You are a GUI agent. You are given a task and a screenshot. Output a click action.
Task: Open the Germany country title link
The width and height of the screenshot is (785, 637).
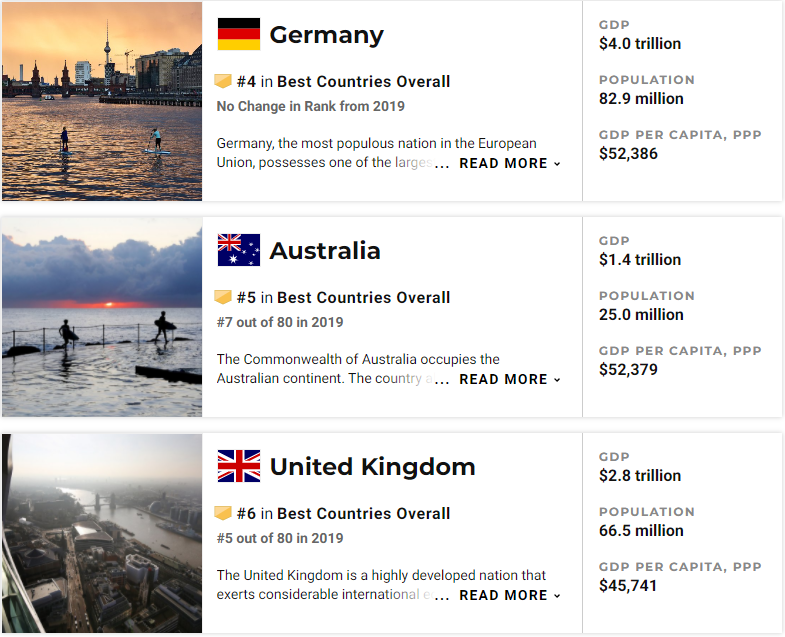tap(326, 35)
